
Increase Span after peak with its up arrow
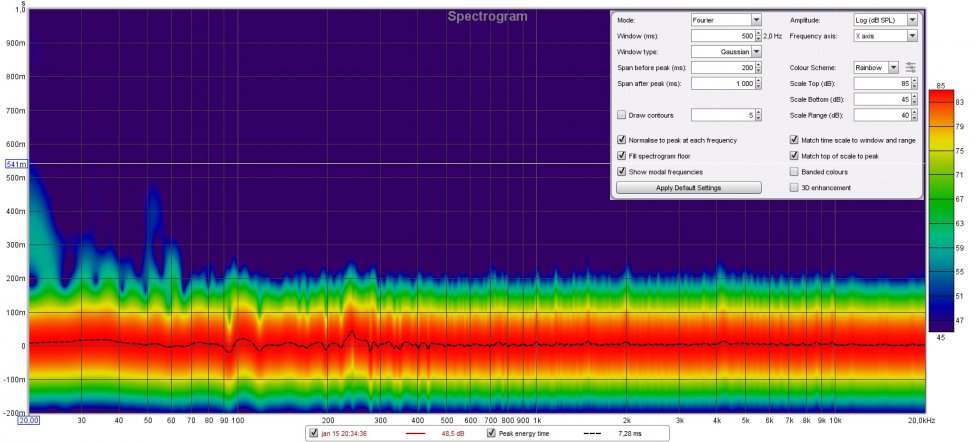[758, 81]
